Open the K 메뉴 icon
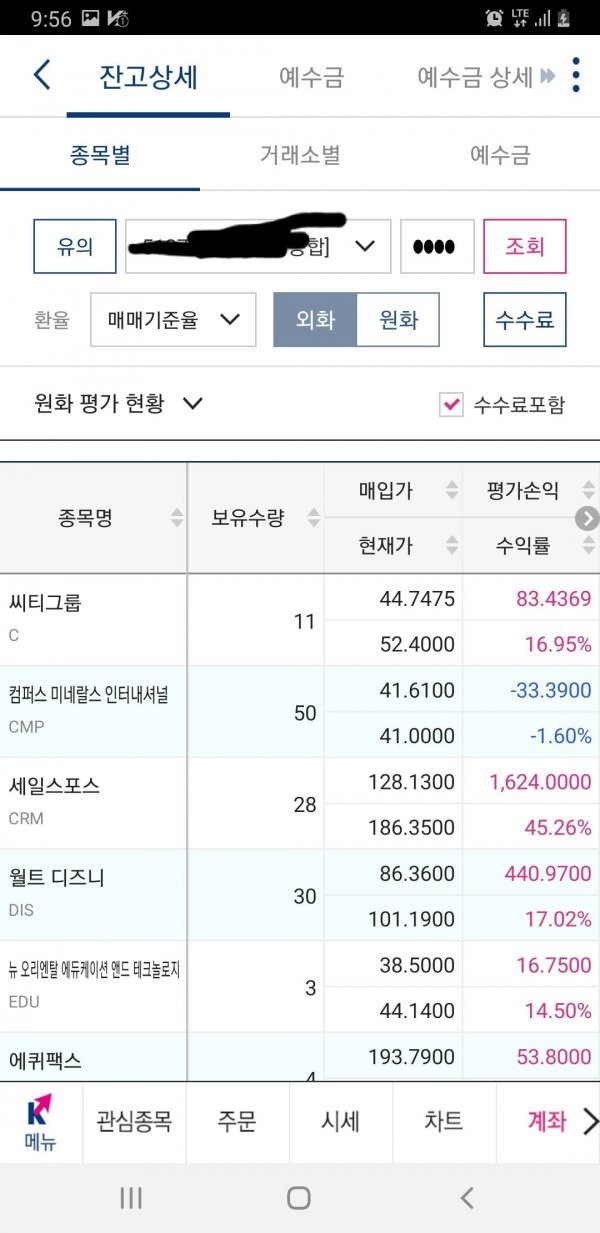The image size is (600, 1233). [x=41, y=1122]
